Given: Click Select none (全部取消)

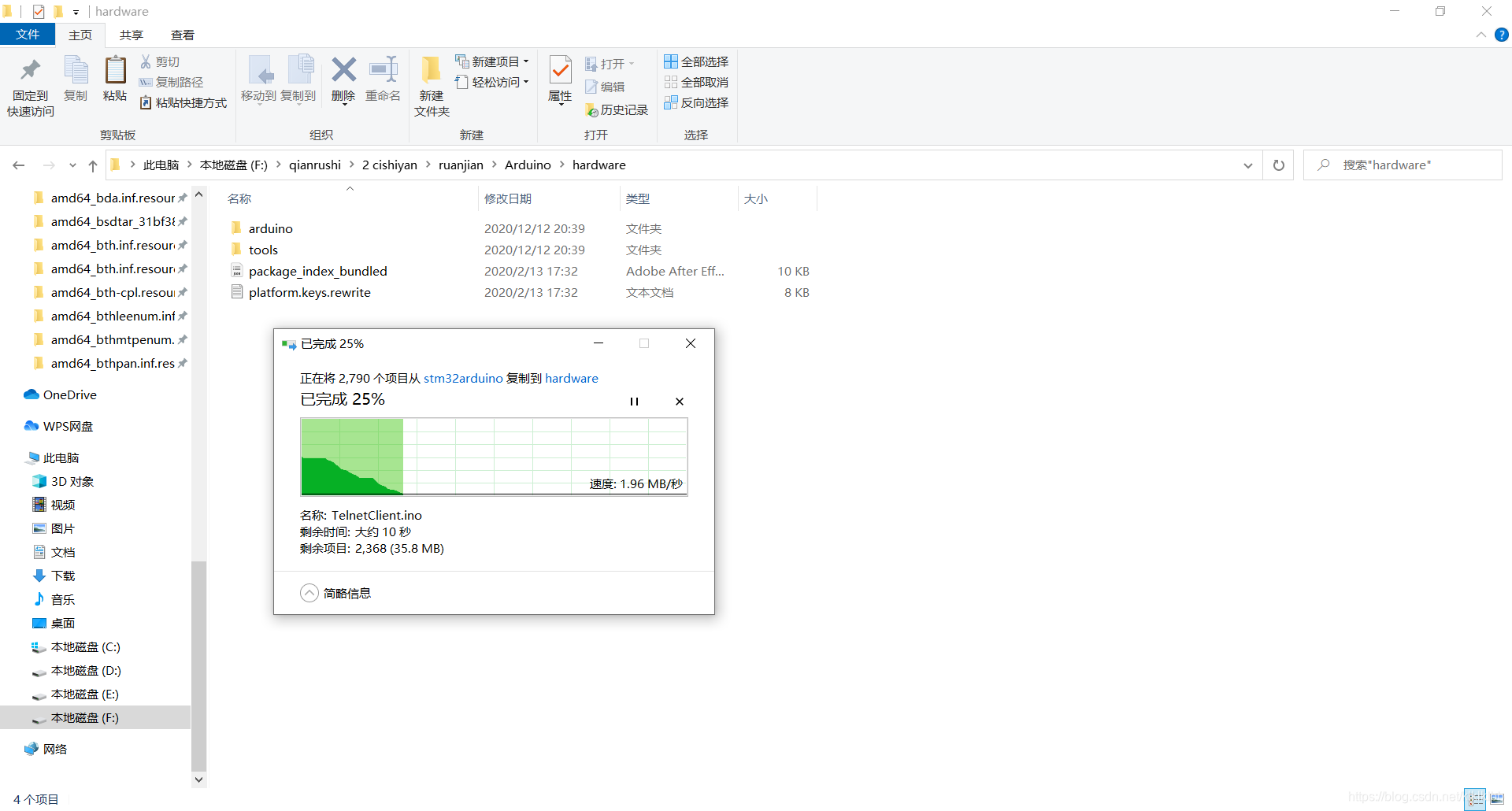Looking at the screenshot, I should [x=696, y=82].
